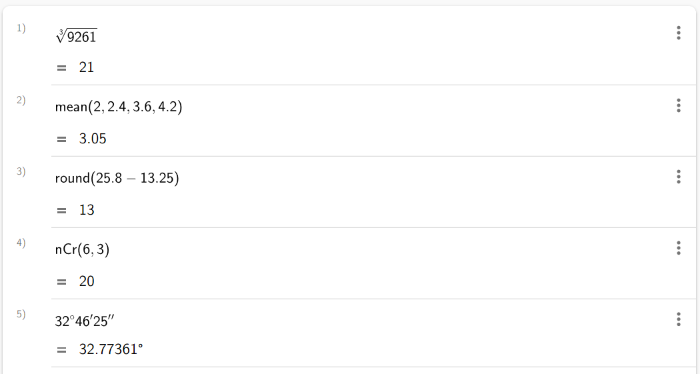Open the more options menu for the round expression
The width and height of the screenshot is (700, 374).
click(678, 177)
